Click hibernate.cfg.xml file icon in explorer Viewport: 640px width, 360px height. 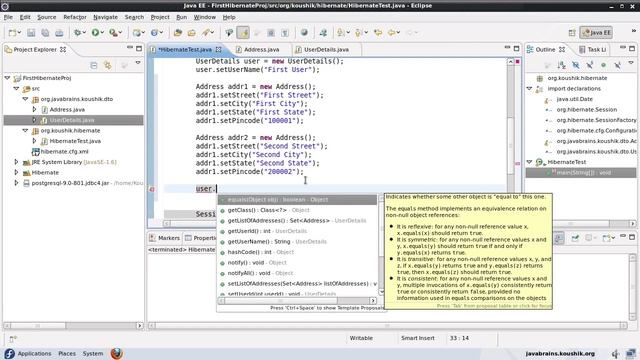pos(36,152)
